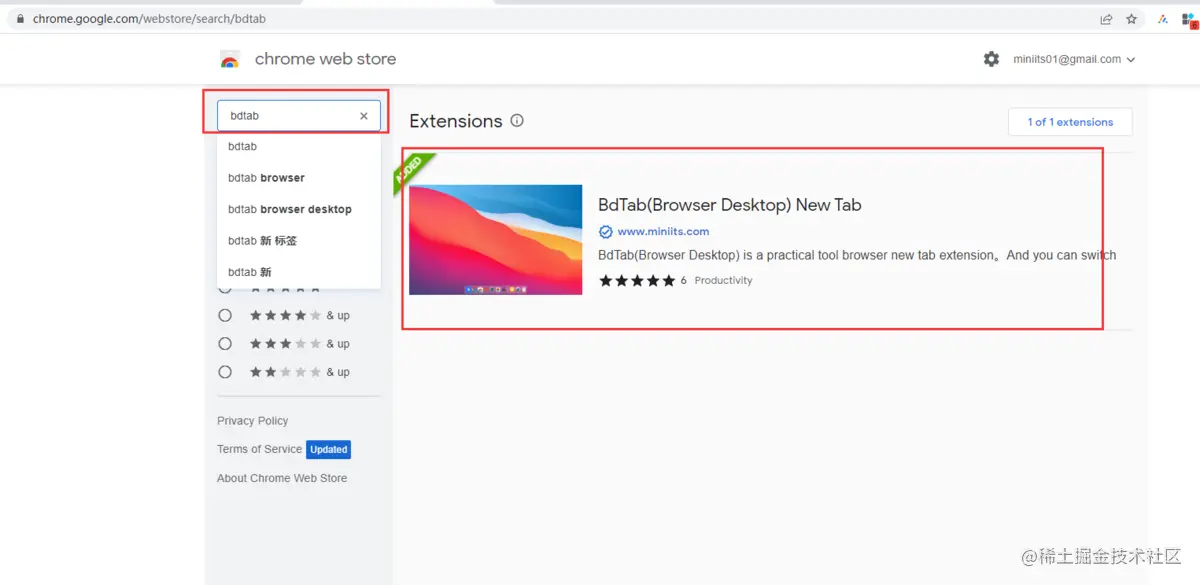This screenshot has height=585, width=1200.
Task: Click the browser address bar URL
Action: 149,18
